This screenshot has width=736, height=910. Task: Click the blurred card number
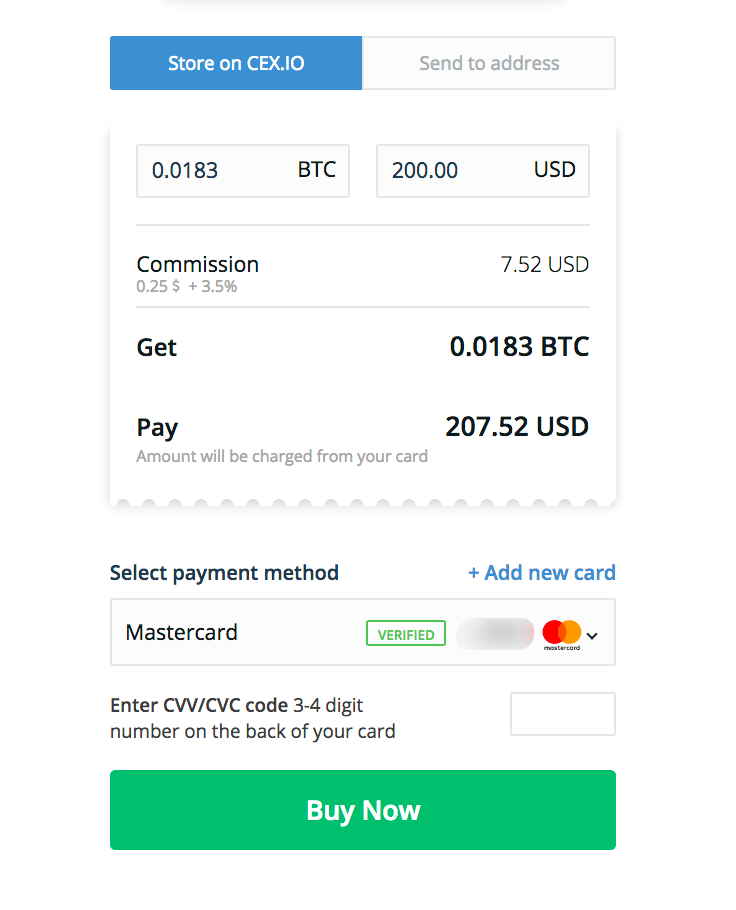(x=495, y=634)
